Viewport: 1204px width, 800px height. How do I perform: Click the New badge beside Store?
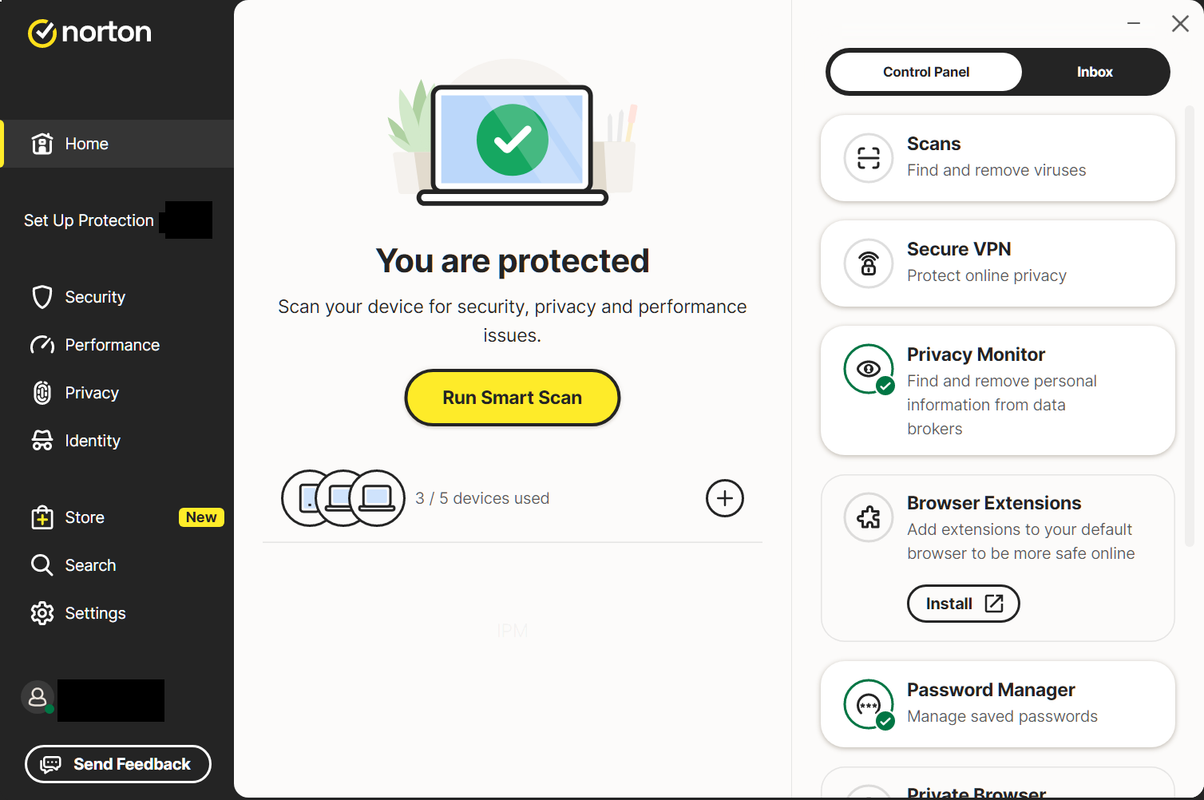pyautogui.click(x=201, y=517)
